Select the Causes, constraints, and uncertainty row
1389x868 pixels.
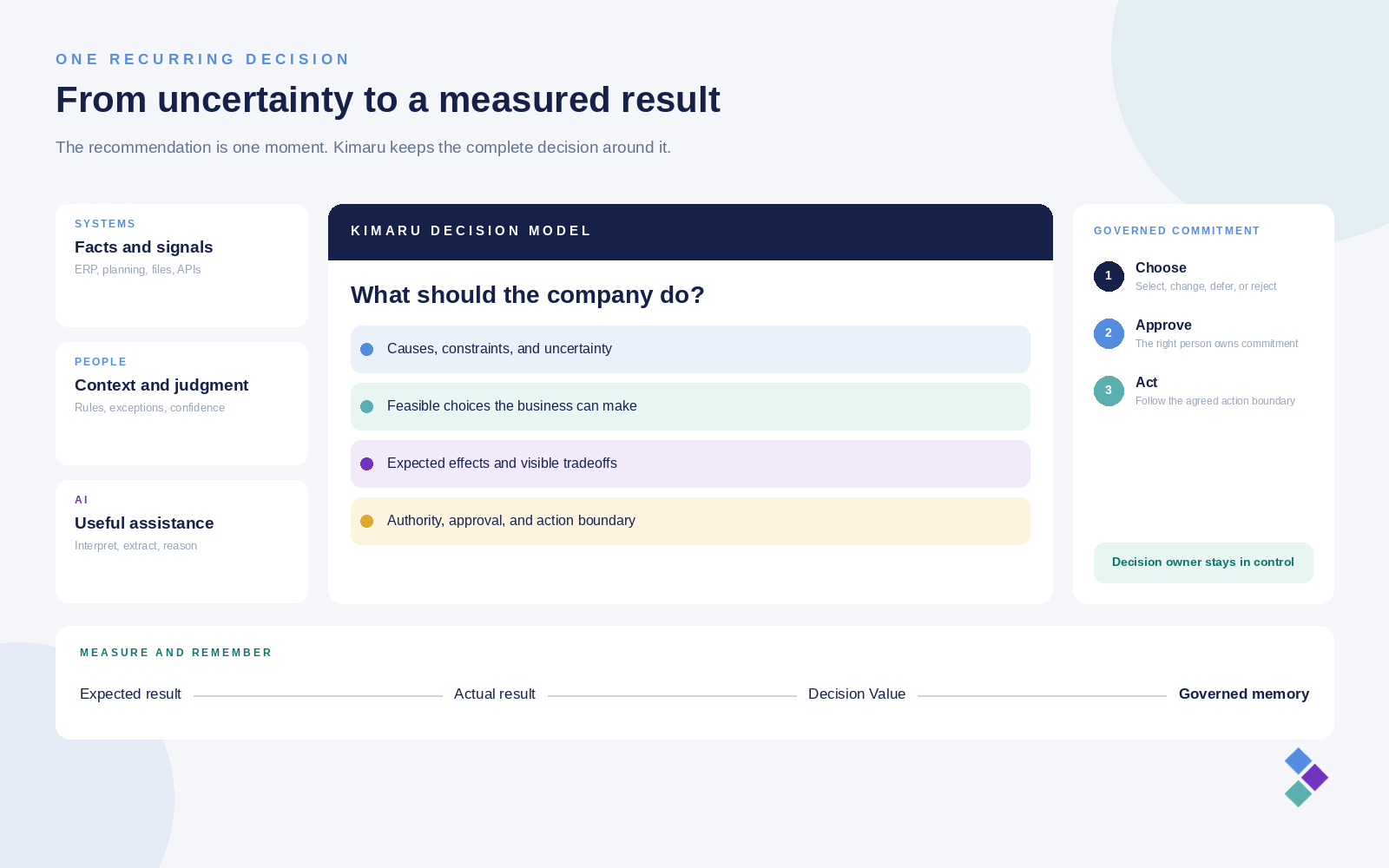690,349
